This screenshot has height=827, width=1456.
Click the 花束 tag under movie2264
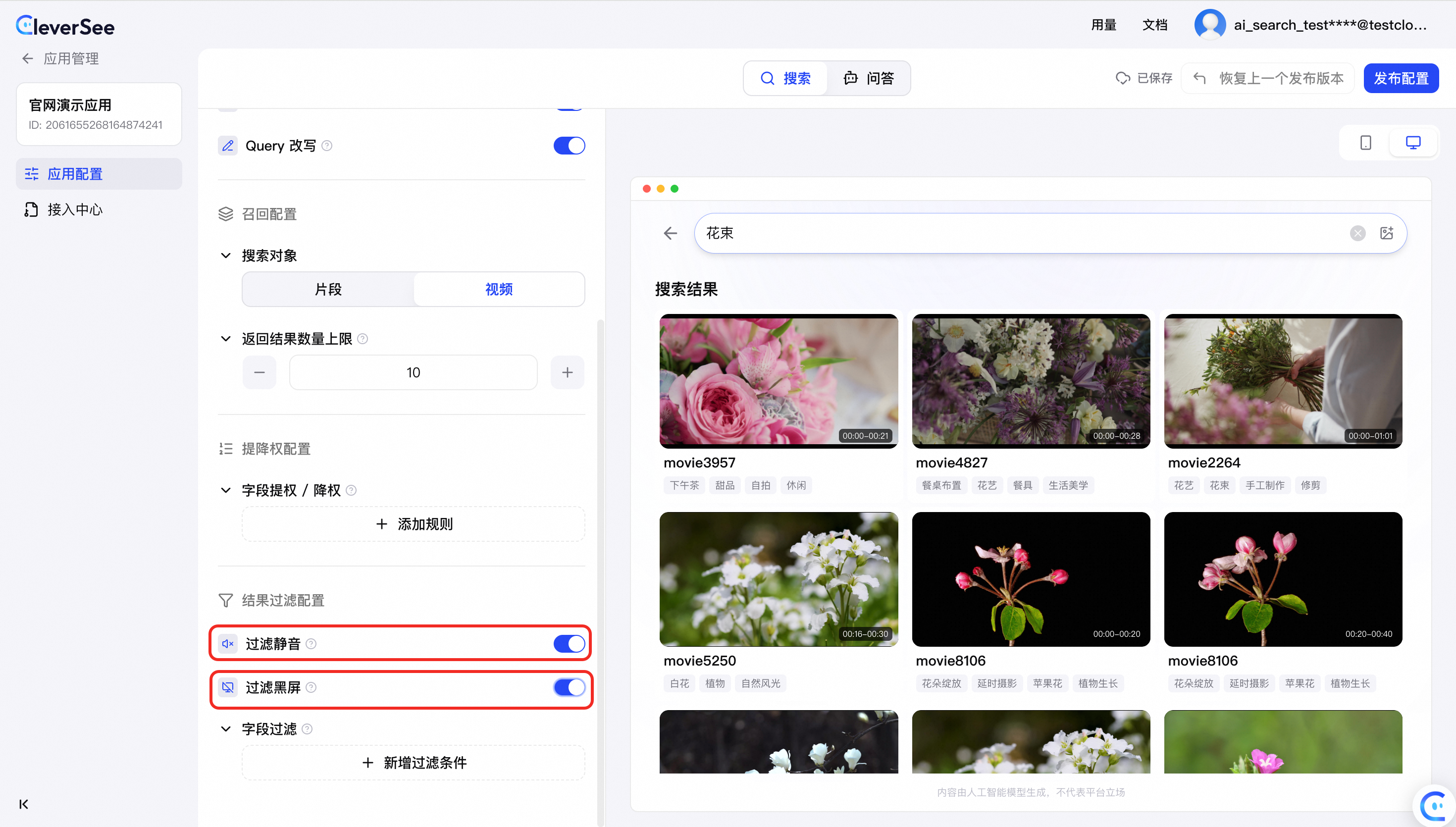pyautogui.click(x=1219, y=485)
